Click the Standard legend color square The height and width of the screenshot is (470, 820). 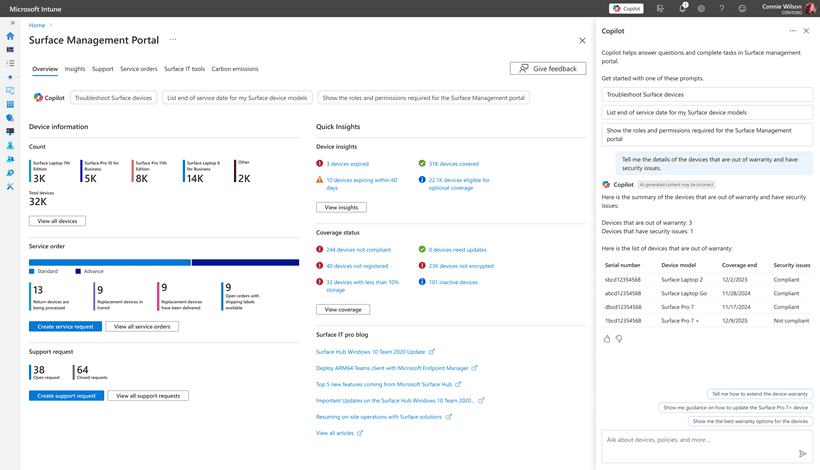(x=32, y=271)
